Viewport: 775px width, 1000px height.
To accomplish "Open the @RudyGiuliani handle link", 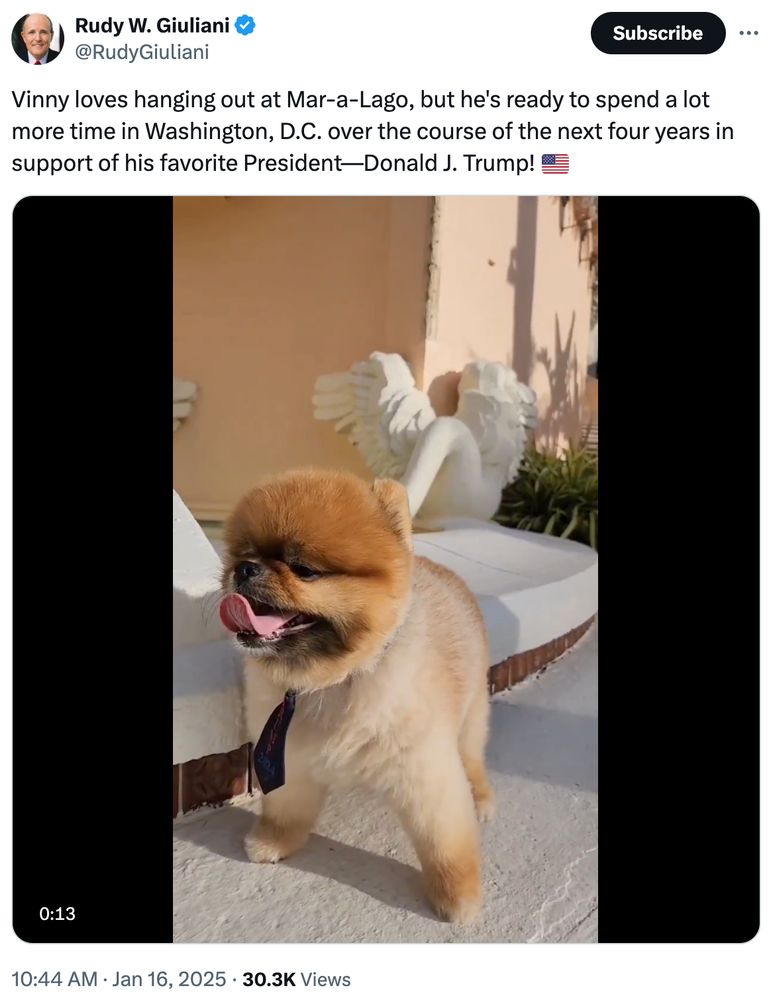I will coord(142,52).
